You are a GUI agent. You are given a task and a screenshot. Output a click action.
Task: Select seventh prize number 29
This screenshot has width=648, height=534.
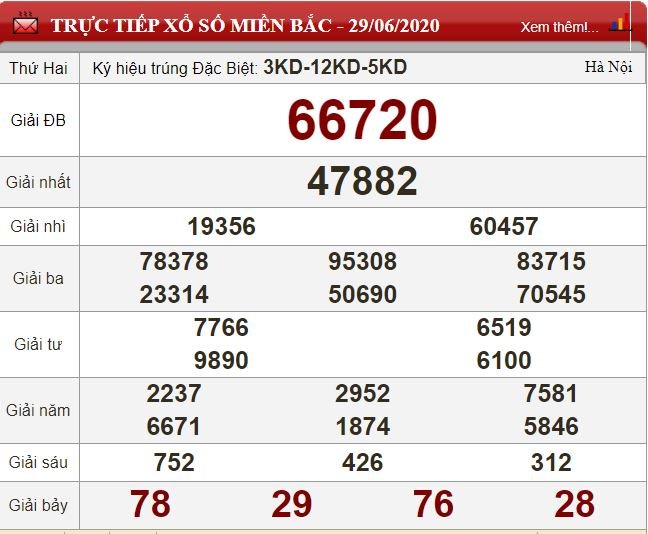pos(292,504)
